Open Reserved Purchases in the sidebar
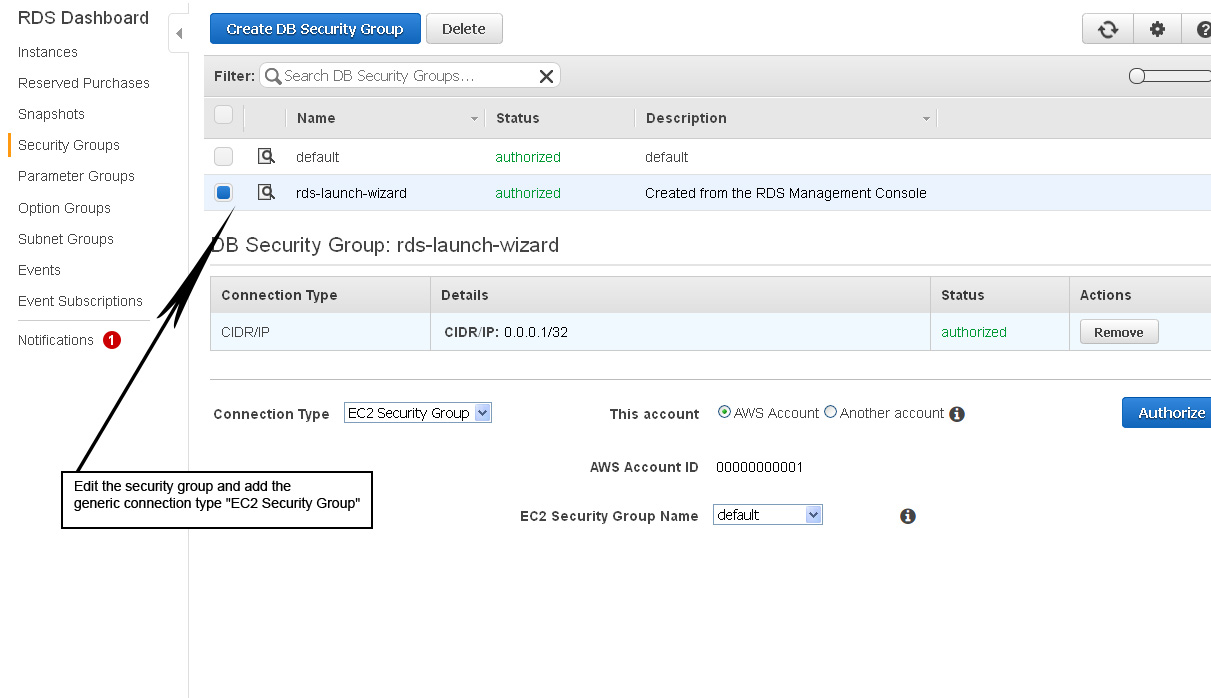The image size is (1211, 698). 84,83
